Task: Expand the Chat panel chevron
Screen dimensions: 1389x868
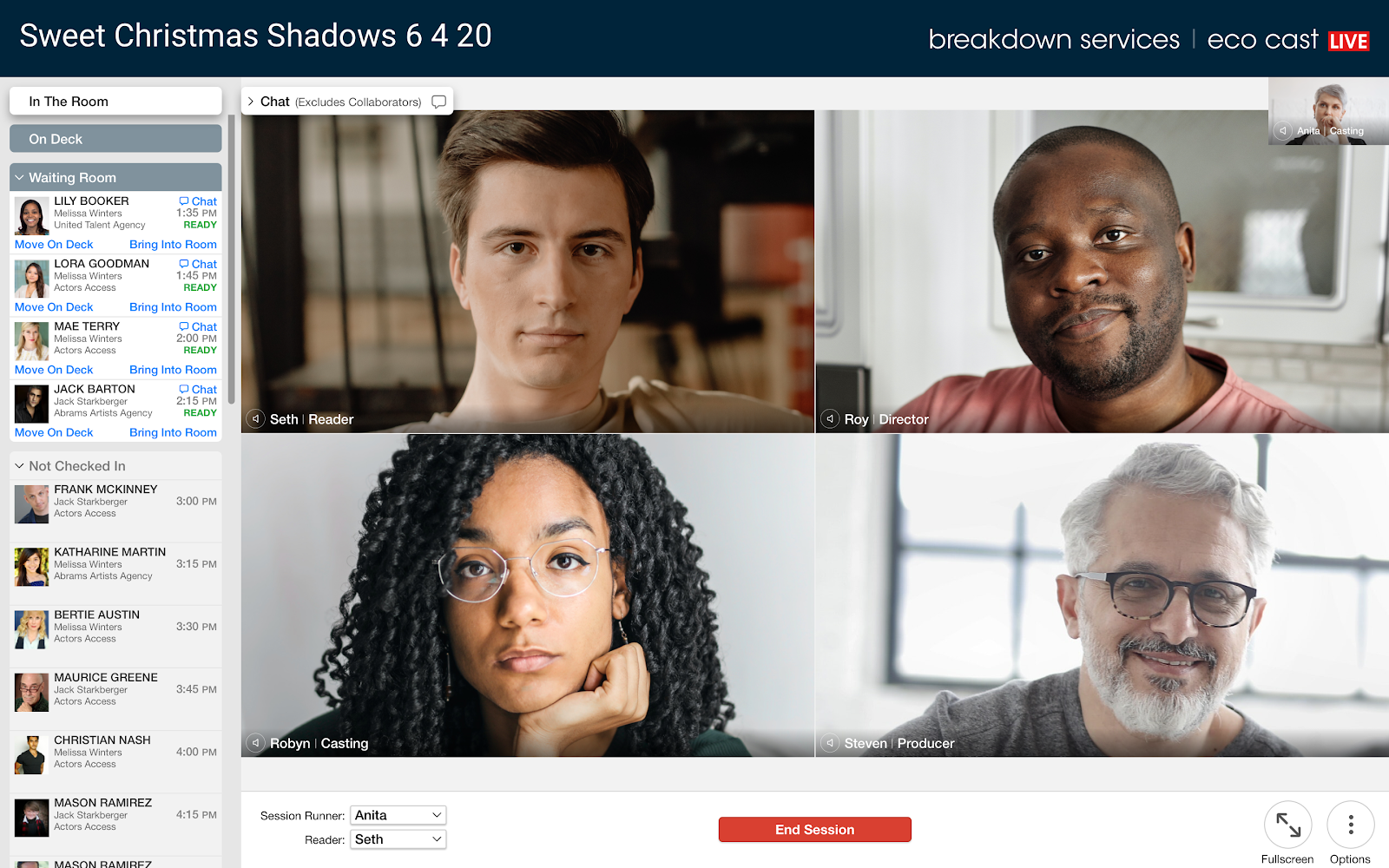Action: 251,102
